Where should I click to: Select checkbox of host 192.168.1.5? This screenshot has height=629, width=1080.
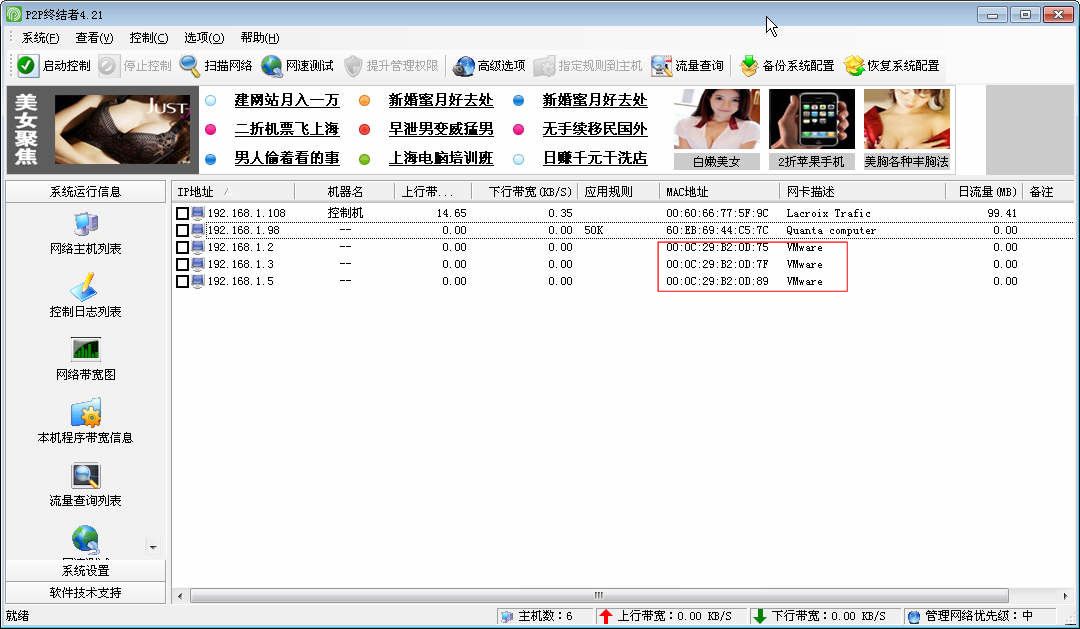pos(182,282)
